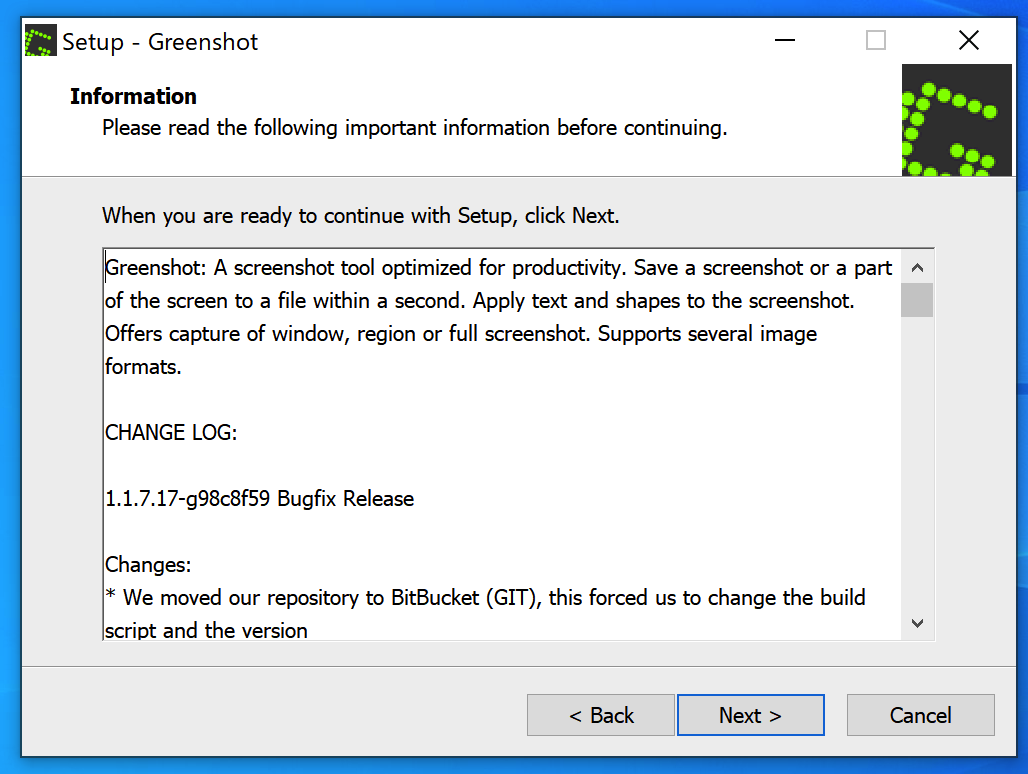Viewport: 1028px width, 774px height.
Task: Click the 'Setup - Greenshot' title bar text
Action: click(160, 42)
